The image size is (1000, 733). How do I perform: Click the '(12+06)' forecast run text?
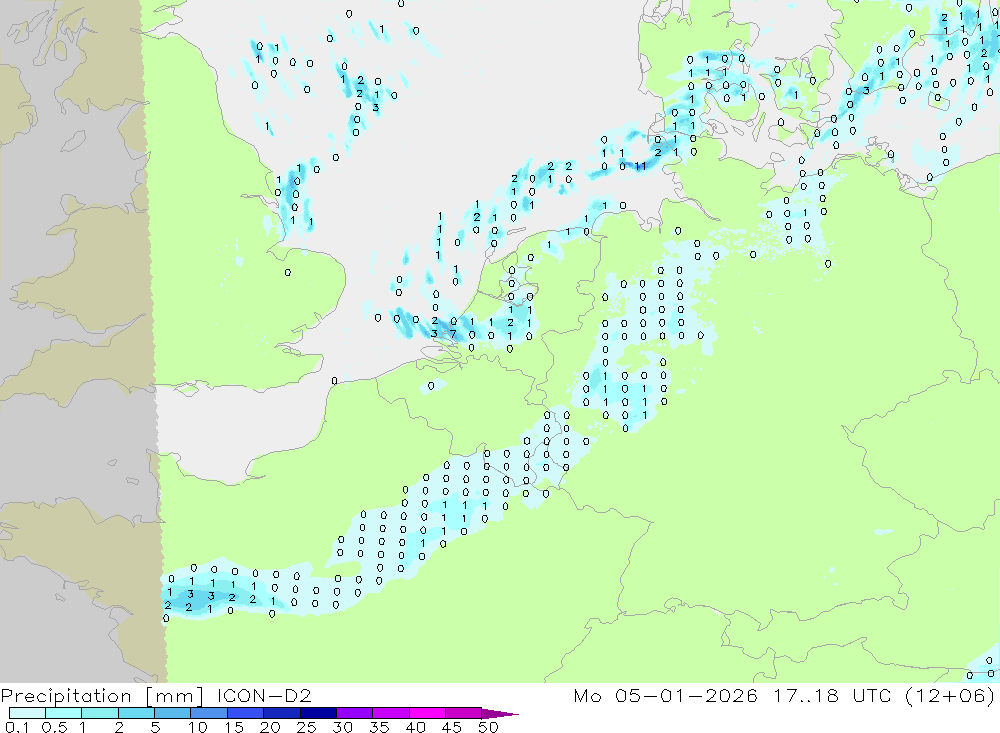tap(950, 695)
